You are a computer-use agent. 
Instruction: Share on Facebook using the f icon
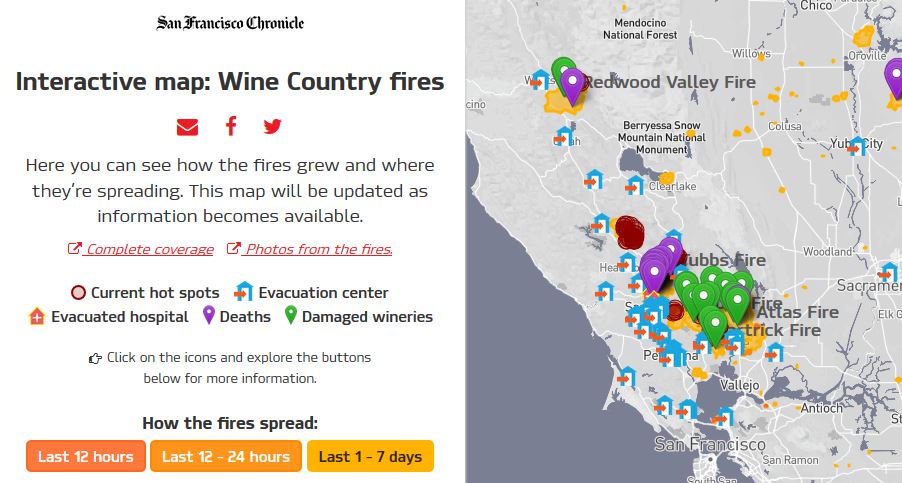pyautogui.click(x=230, y=126)
